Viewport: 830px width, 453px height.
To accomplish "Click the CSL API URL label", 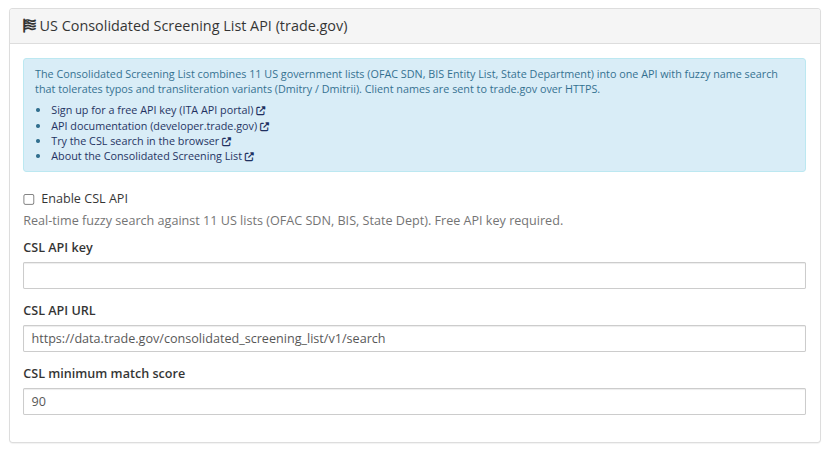I will (x=59, y=311).
